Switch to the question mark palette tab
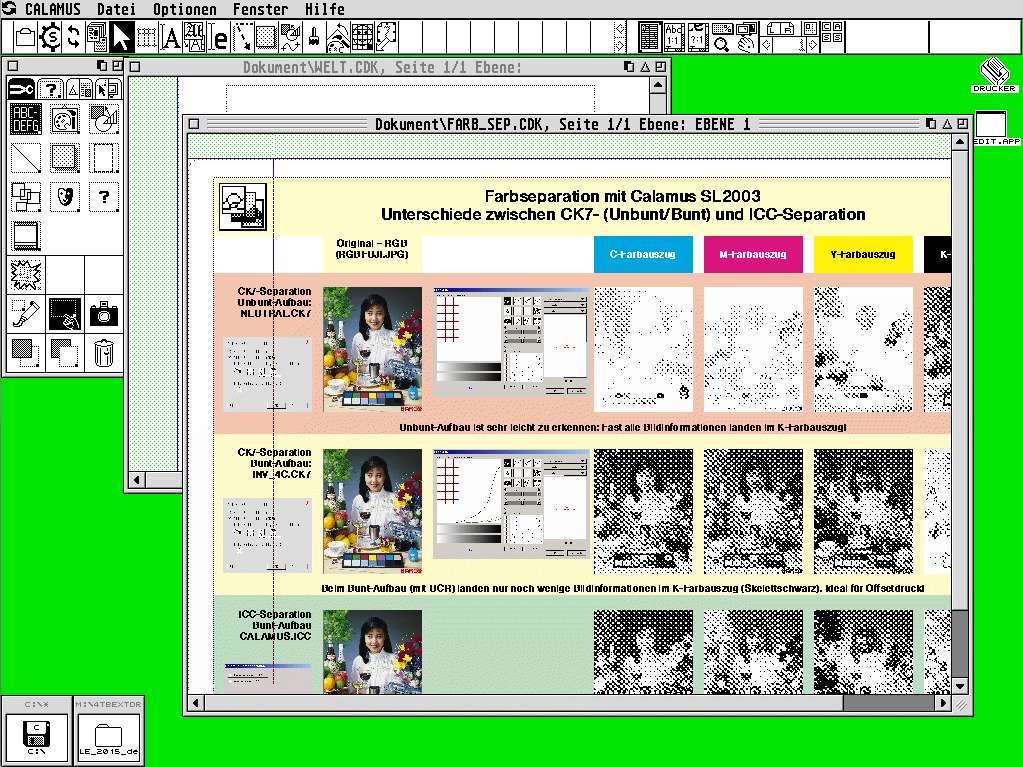The width and height of the screenshot is (1023, 767). (x=50, y=90)
